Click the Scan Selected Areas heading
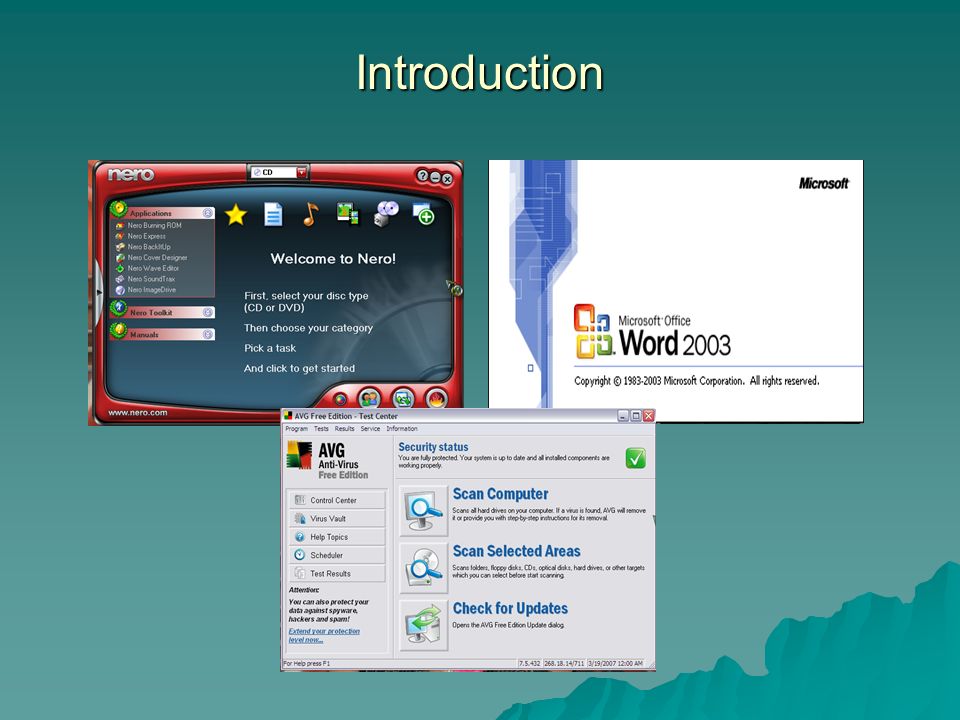The width and height of the screenshot is (960, 720). (x=517, y=551)
